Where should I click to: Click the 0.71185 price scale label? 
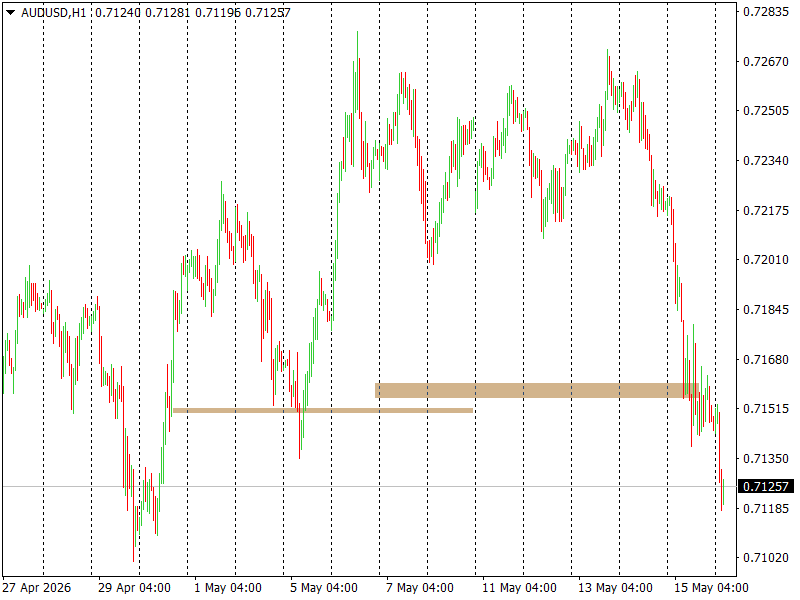coord(766,509)
